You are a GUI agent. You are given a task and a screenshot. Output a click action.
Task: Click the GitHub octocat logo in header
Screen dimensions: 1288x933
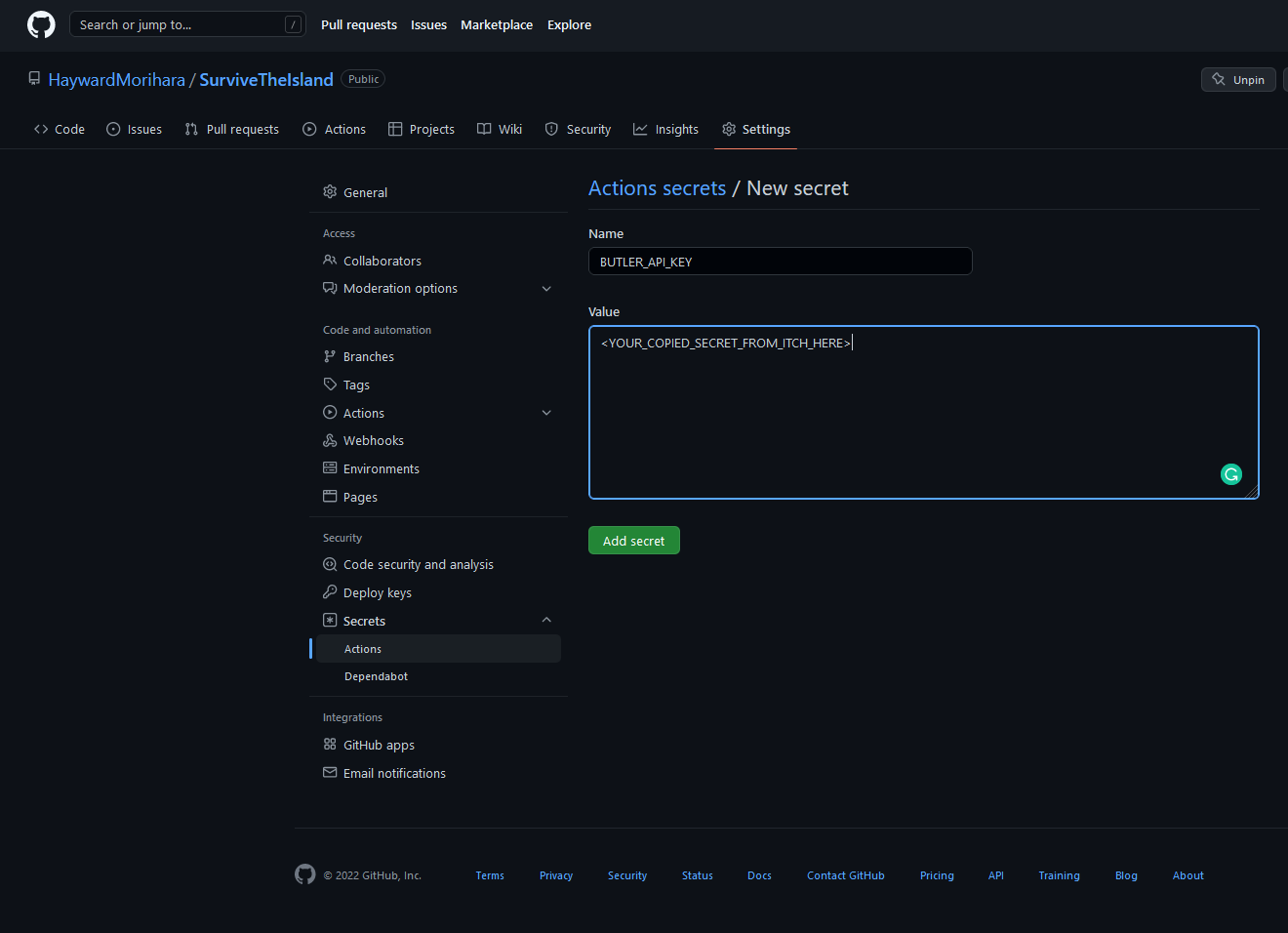41,24
